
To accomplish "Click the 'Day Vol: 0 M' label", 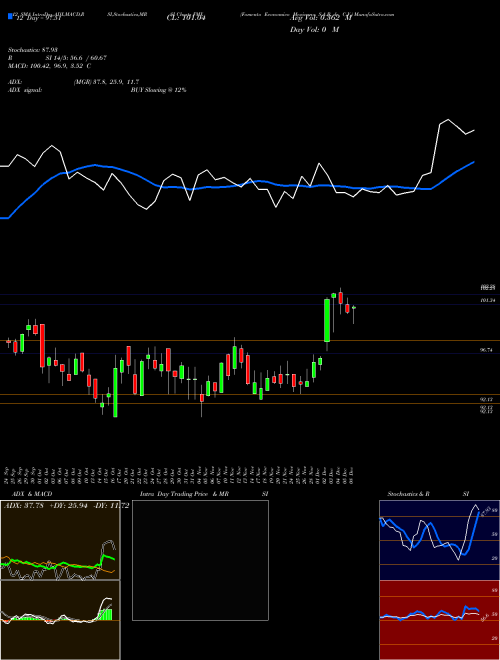I will (314, 30).
